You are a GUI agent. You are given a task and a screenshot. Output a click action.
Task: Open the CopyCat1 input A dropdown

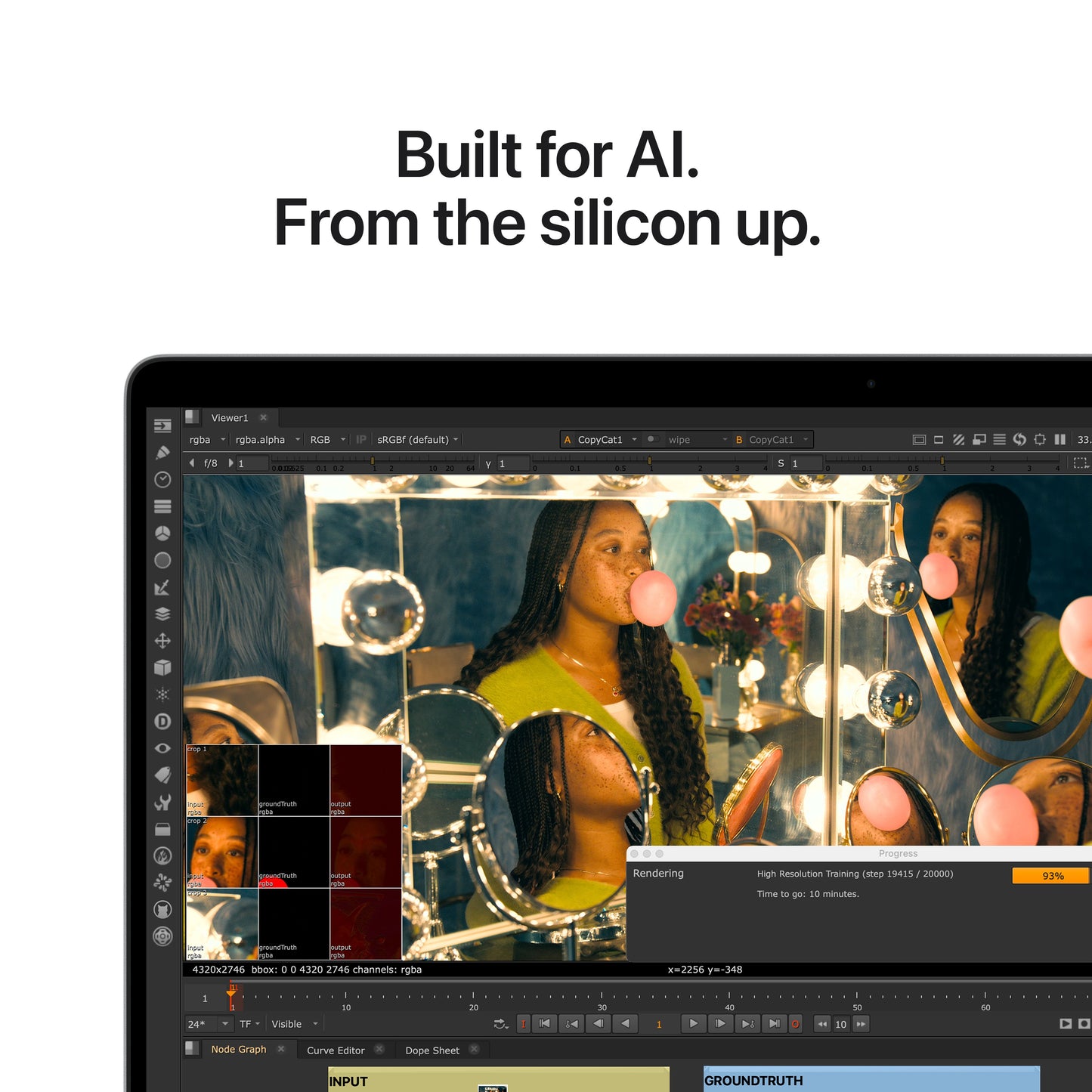(x=601, y=439)
